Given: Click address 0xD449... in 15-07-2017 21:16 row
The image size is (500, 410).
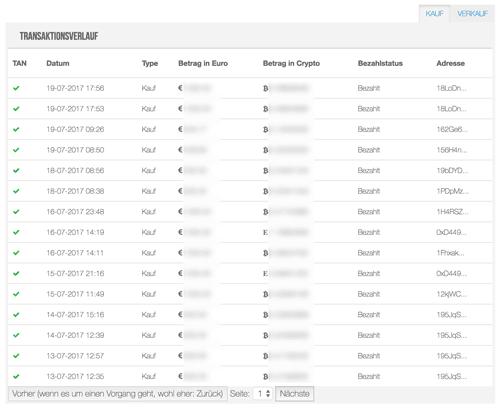Looking at the screenshot, I should click(x=451, y=273).
